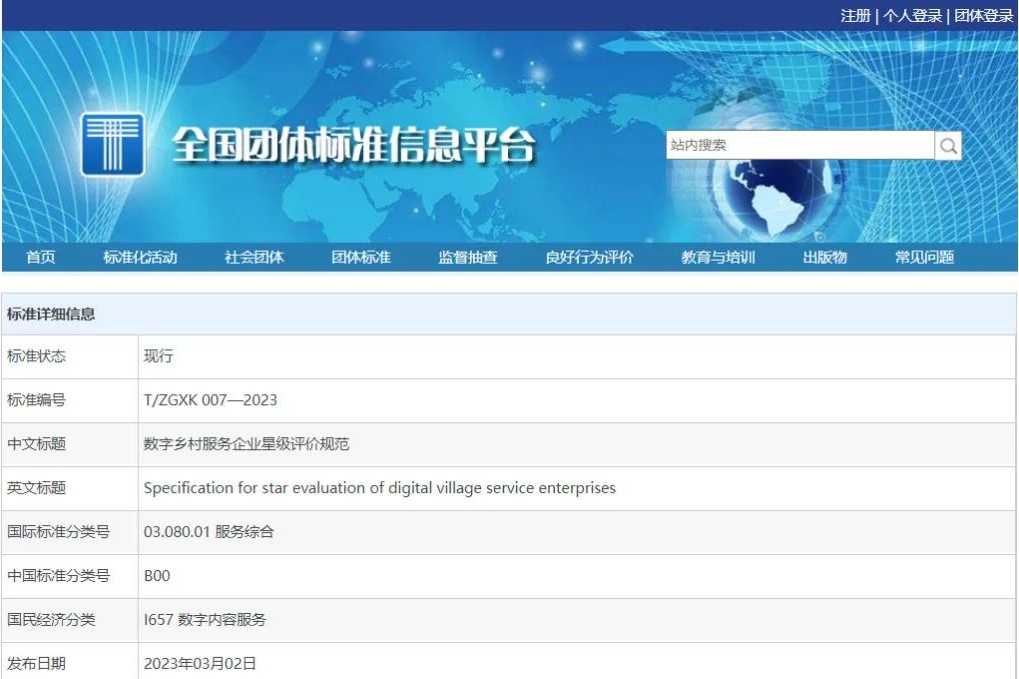1019x679 pixels.
Task: Click the 全国团体标准信息平台 site title
Action: [353, 146]
